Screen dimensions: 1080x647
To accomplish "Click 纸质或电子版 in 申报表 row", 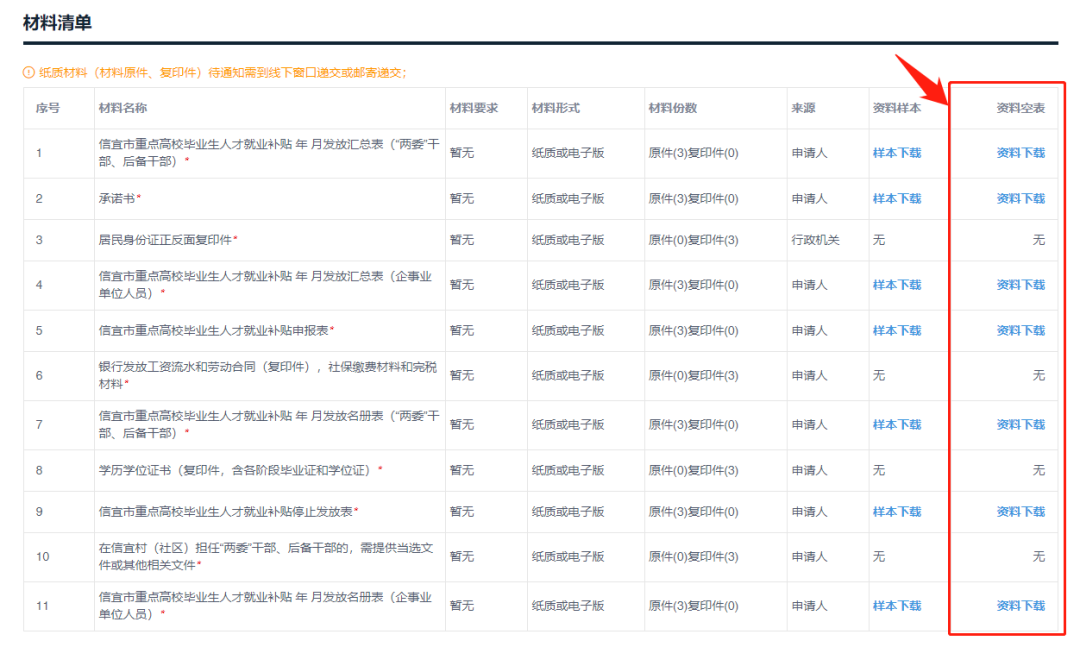I will 568,331.
